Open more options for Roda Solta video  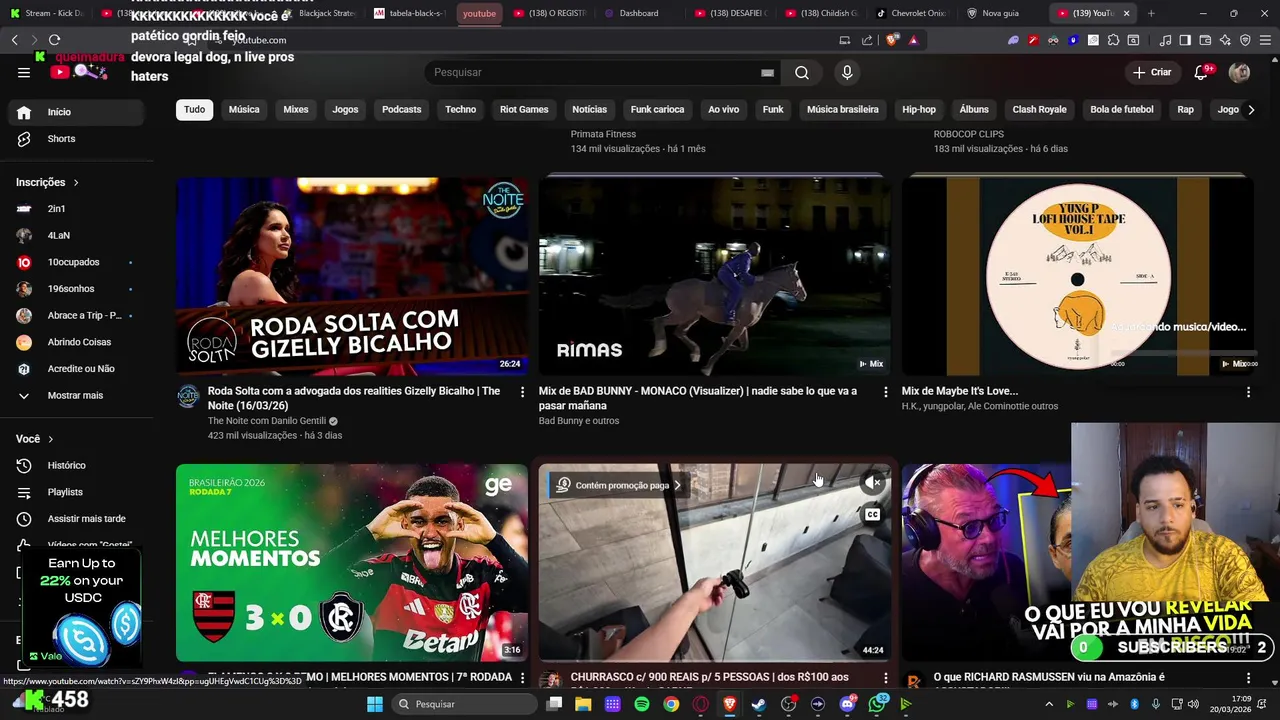522,392
